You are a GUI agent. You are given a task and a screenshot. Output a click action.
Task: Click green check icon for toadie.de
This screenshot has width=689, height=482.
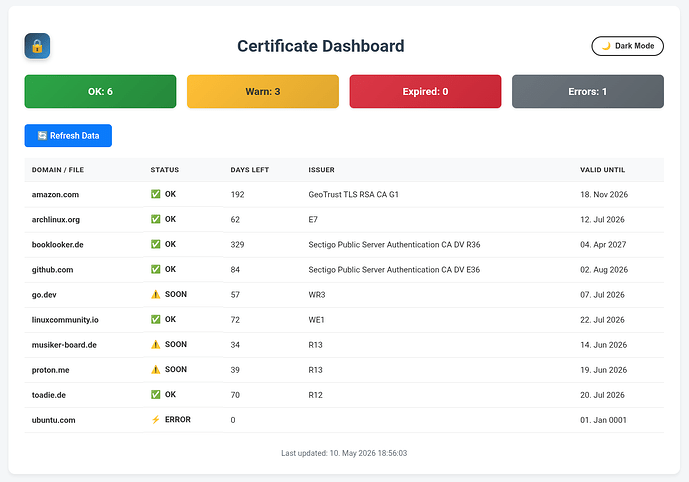[156, 394]
